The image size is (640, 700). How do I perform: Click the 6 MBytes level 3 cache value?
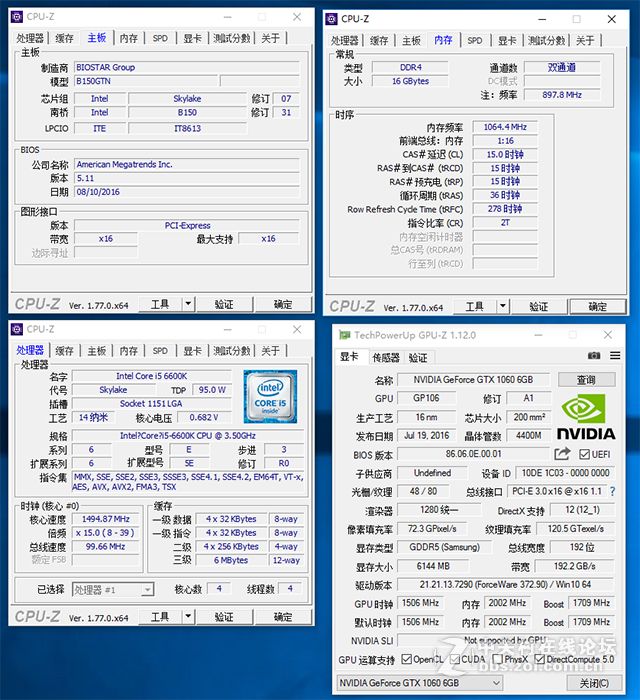coord(231,560)
